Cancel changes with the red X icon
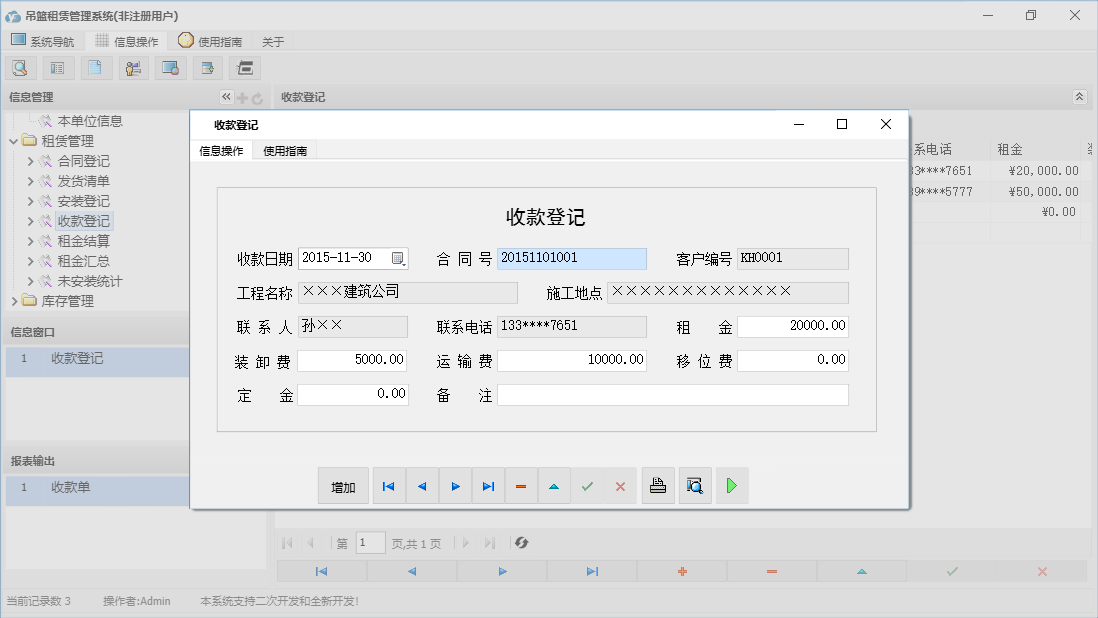 point(620,485)
